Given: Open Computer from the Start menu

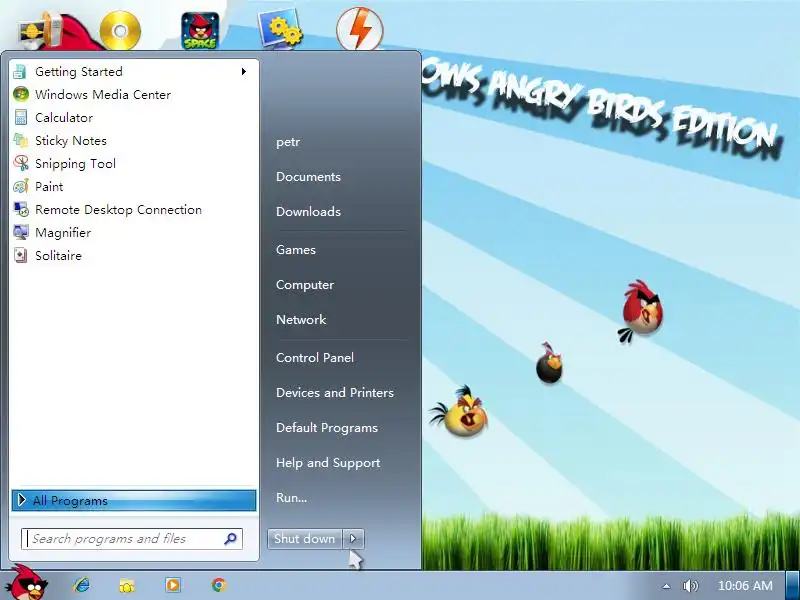Looking at the screenshot, I should pos(305,285).
